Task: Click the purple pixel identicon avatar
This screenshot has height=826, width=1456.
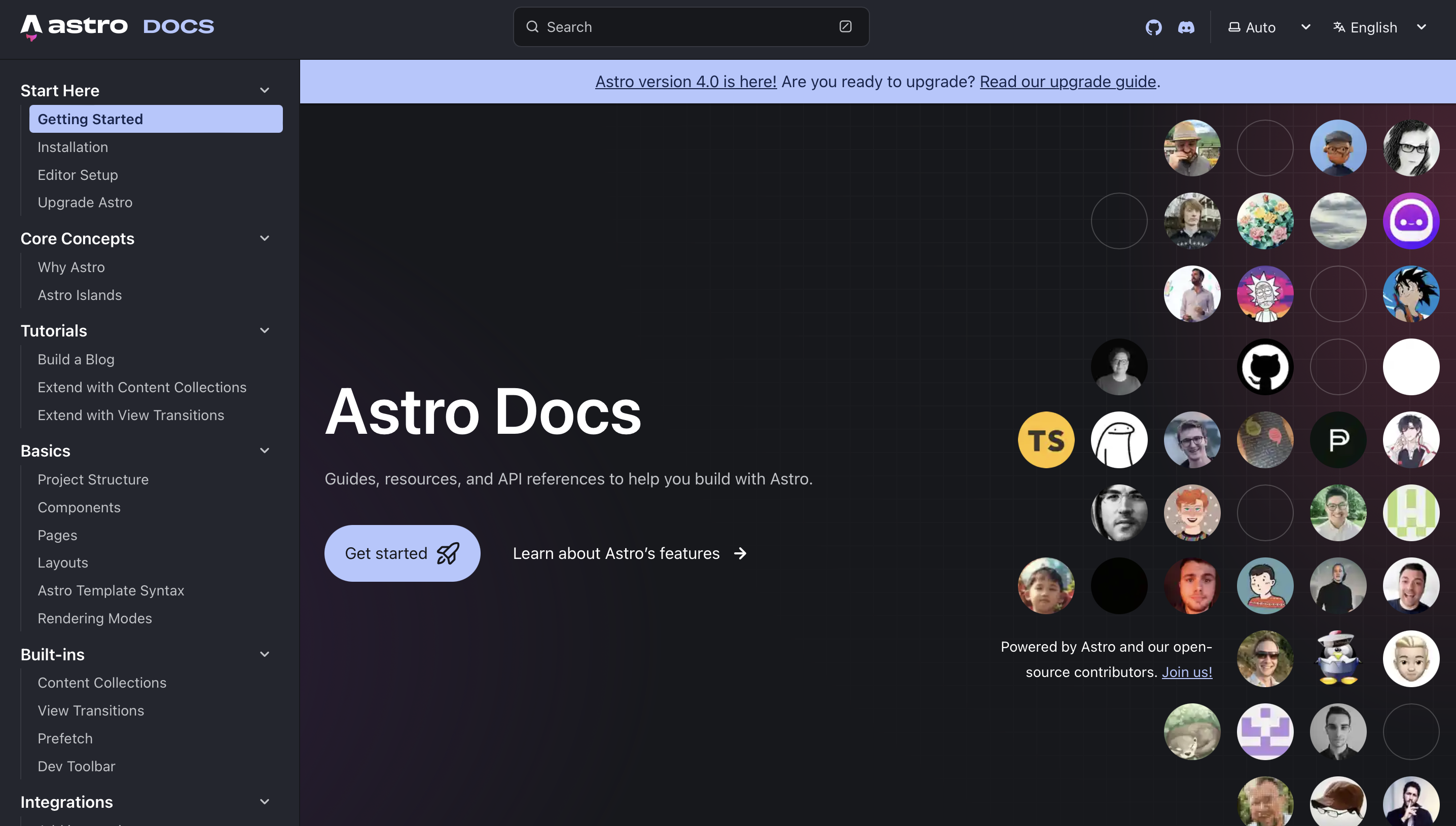Action: tap(1265, 731)
